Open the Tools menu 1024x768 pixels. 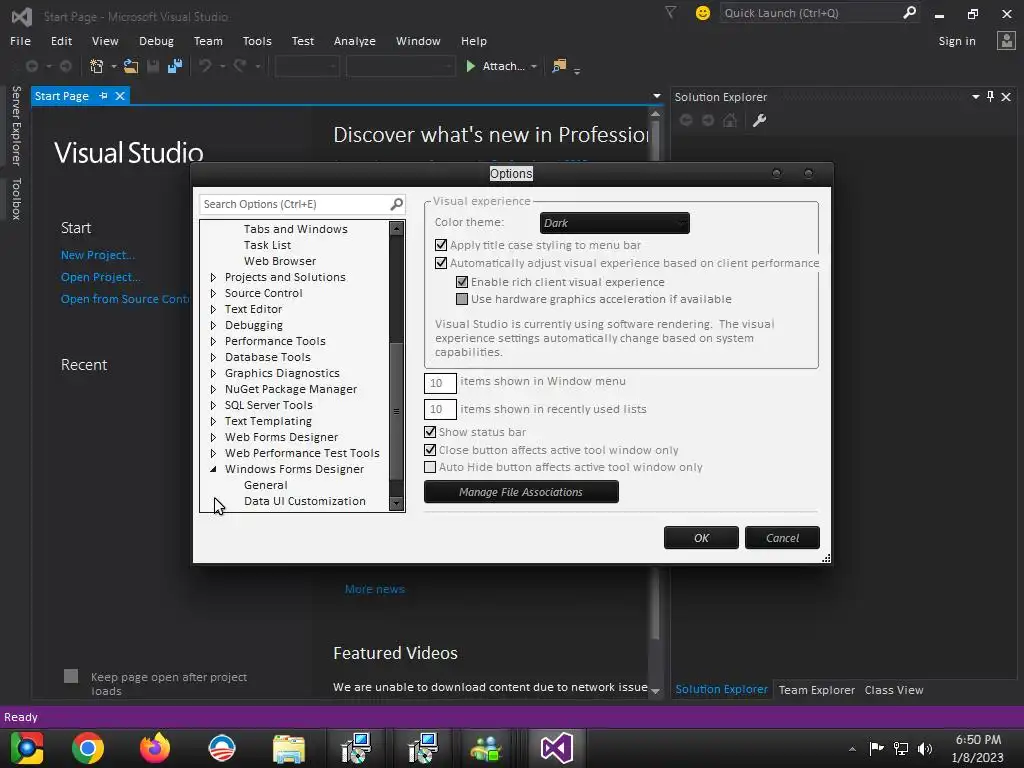click(x=257, y=41)
